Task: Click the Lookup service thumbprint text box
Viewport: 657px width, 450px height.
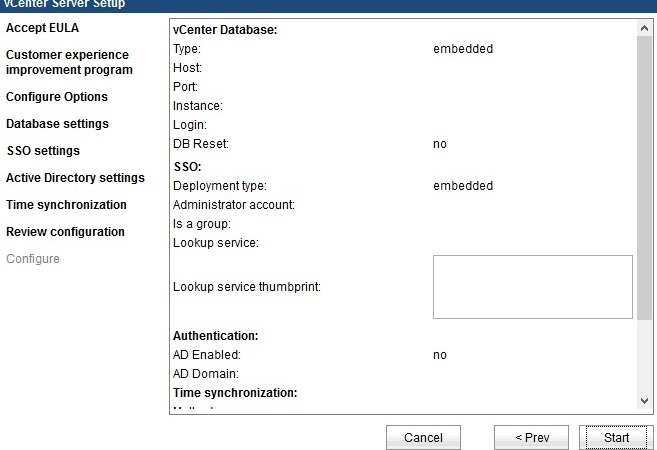Action: (x=533, y=287)
